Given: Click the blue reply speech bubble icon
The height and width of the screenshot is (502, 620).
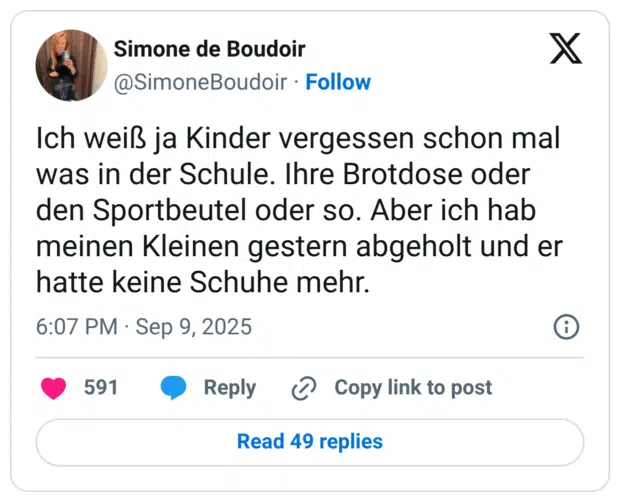Looking at the screenshot, I should pos(174,388).
